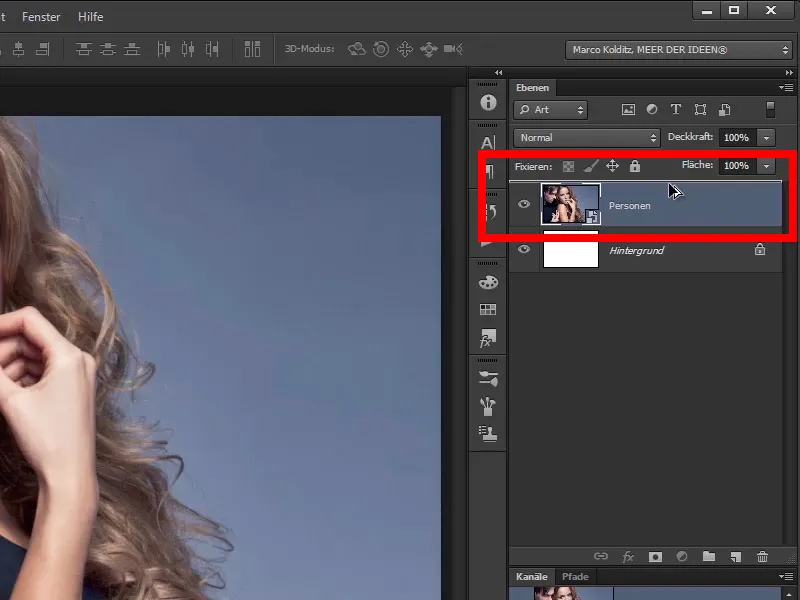
Task: Open the Art filter type dropdown
Action: pyautogui.click(x=551, y=110)
